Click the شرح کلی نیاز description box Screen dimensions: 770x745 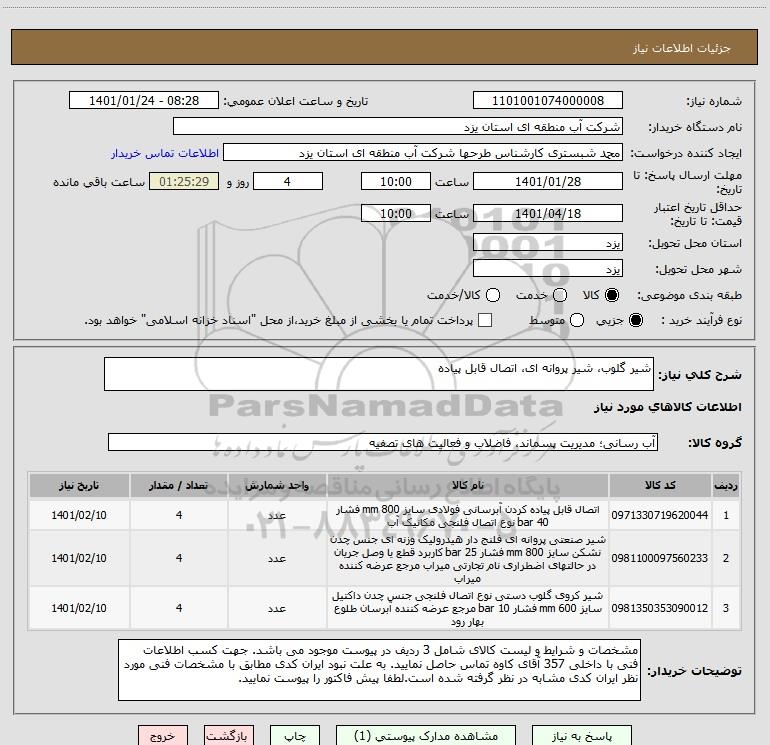[379, 374]
